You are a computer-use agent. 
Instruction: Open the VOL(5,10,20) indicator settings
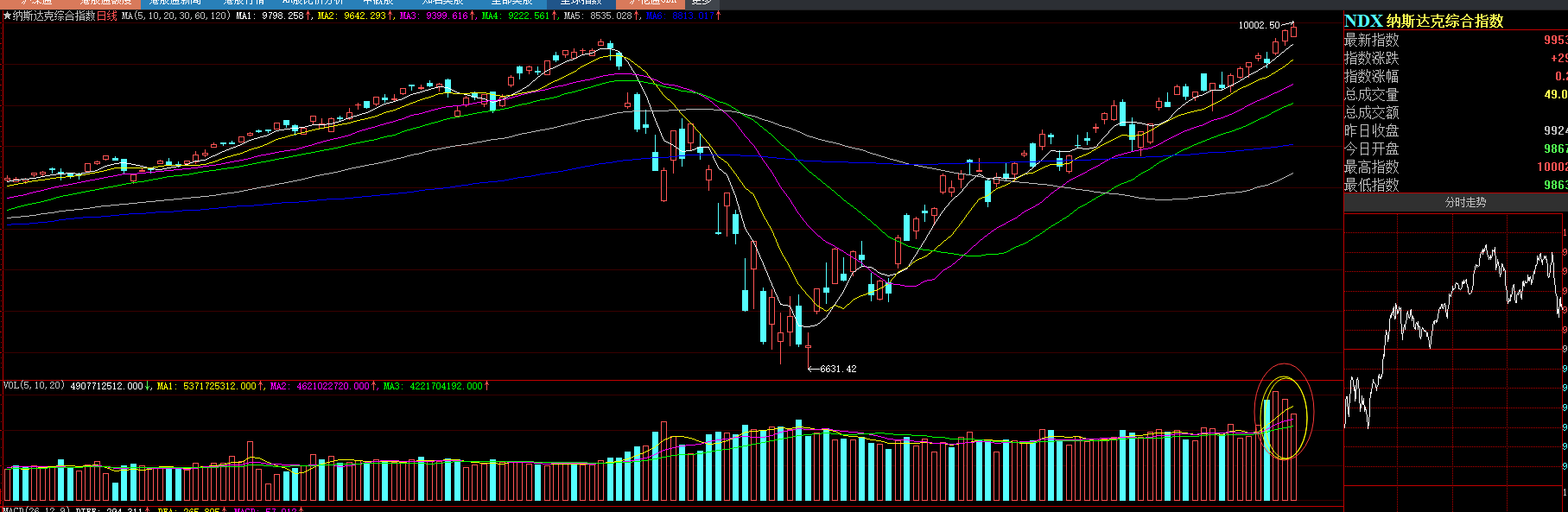click(x=34, y=386)
